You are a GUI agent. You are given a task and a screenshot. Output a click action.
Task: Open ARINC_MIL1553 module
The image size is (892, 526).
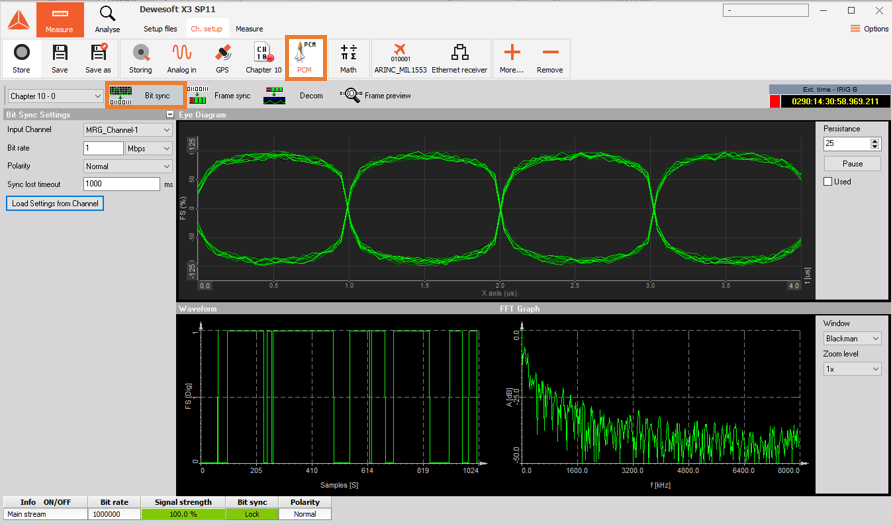(x=400, y=59)
